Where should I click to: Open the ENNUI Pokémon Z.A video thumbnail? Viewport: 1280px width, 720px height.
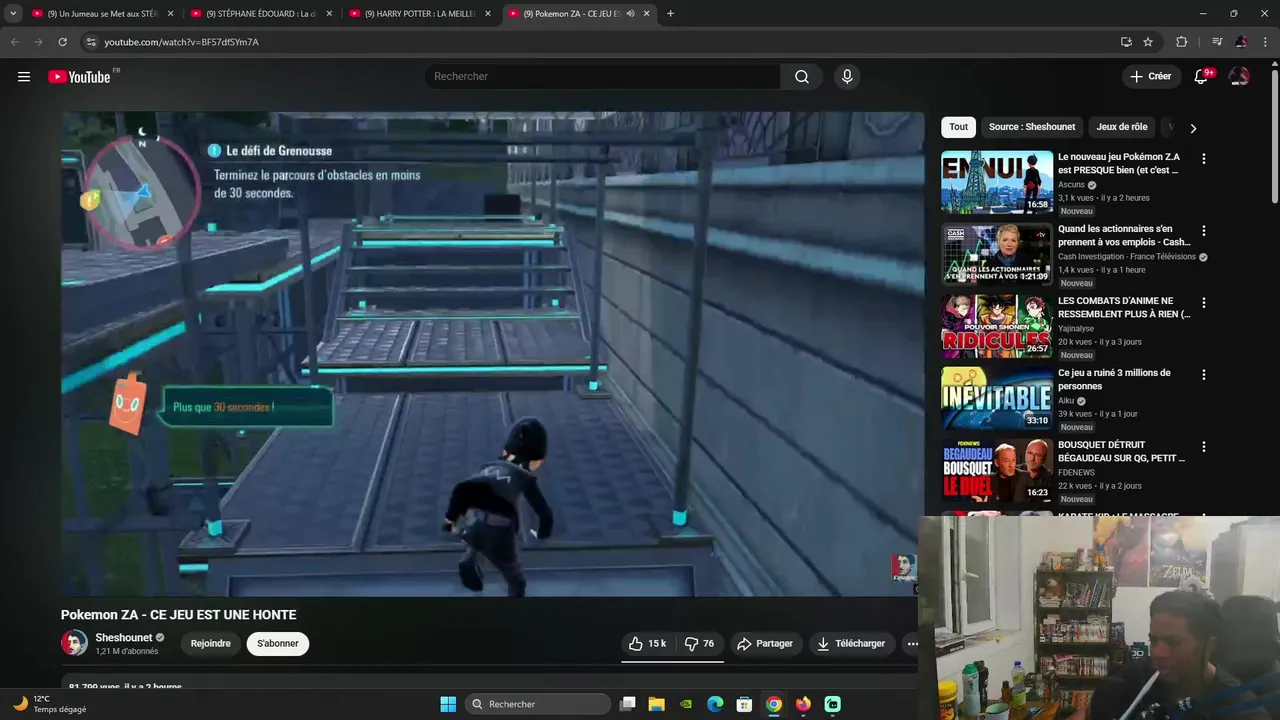997,183
